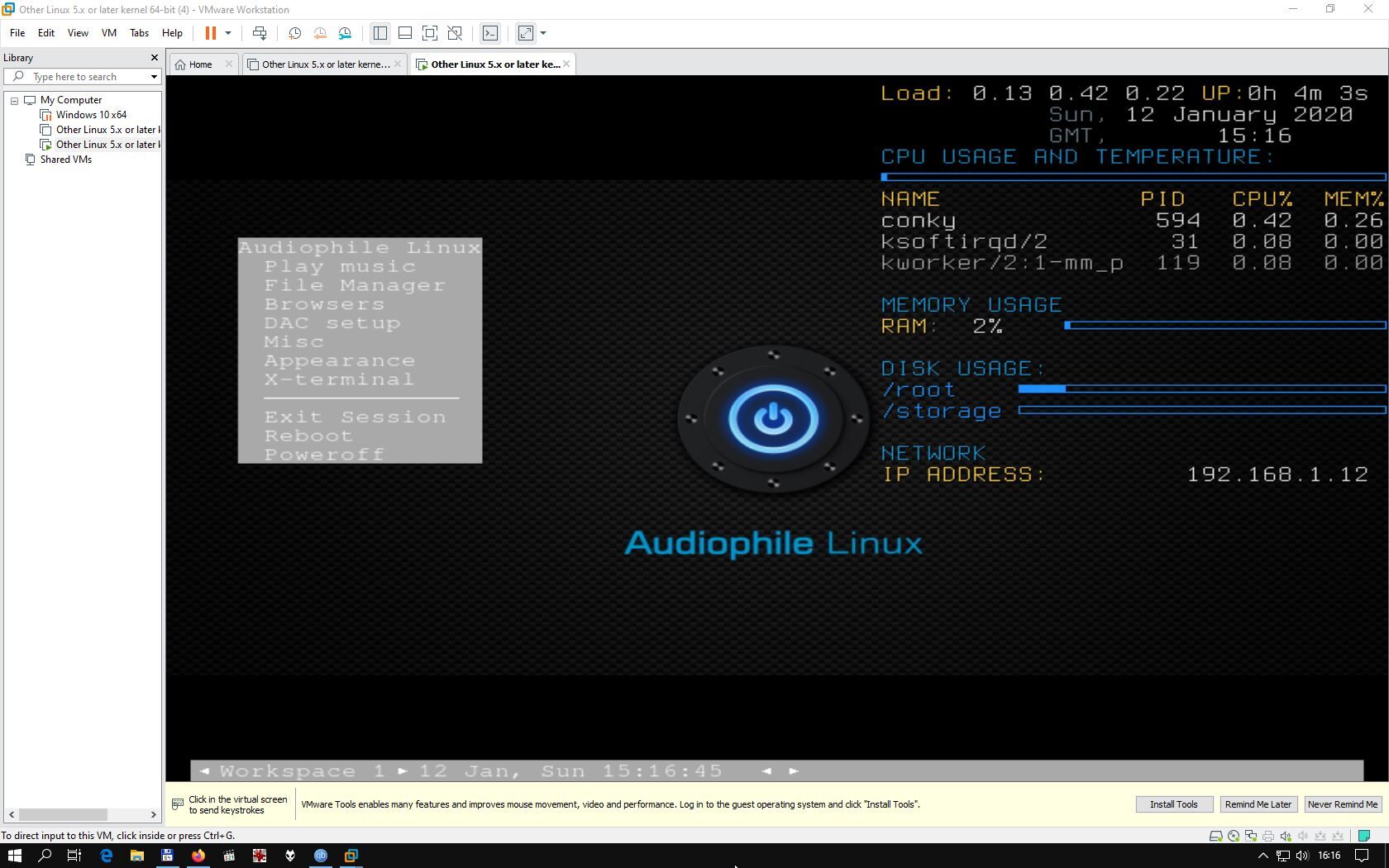Click the CD/DVD drive status icon
Screen dimensions: 1389x868
[x=1234, y=836]
